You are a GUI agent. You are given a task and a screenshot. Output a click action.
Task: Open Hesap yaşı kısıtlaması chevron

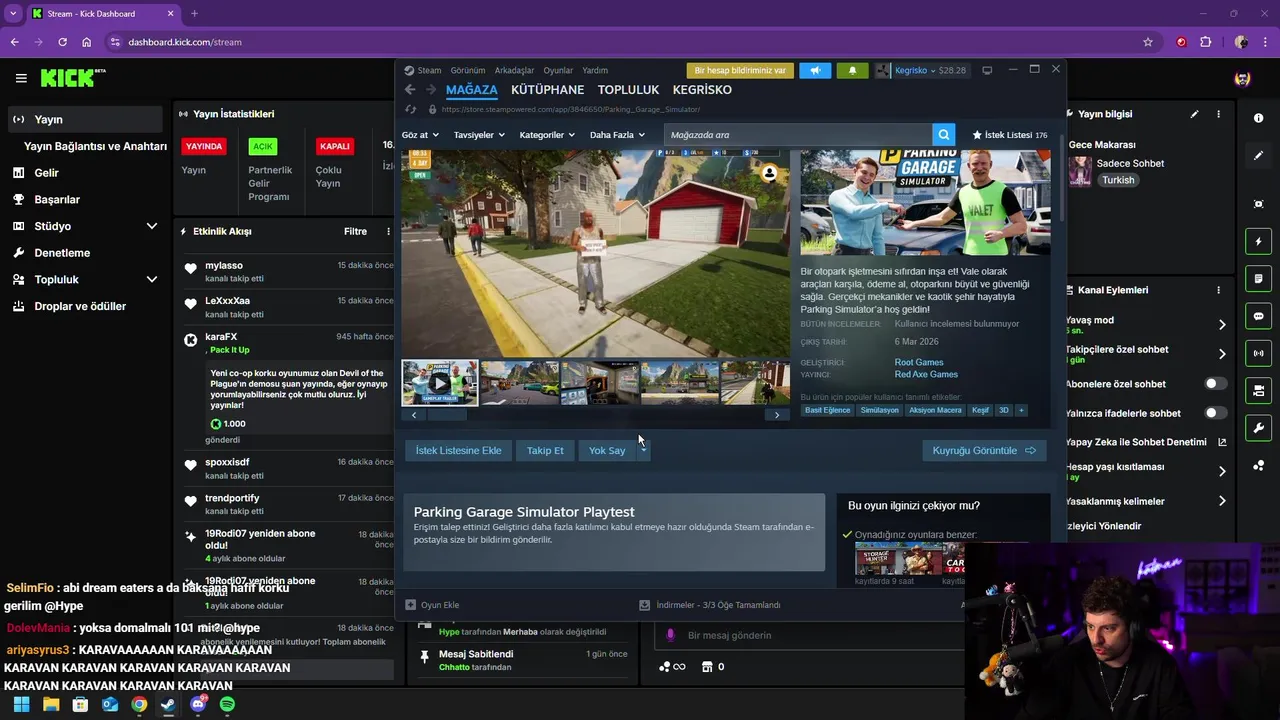point(1222,471)
